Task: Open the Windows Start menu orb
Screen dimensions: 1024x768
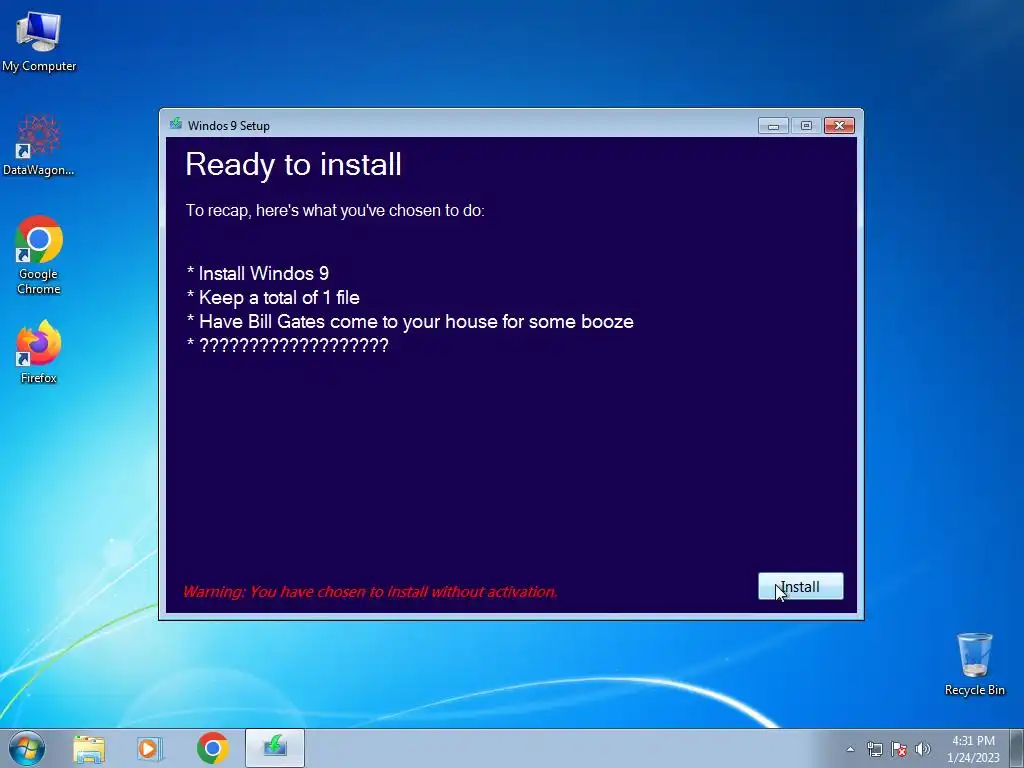Action: 27,748
